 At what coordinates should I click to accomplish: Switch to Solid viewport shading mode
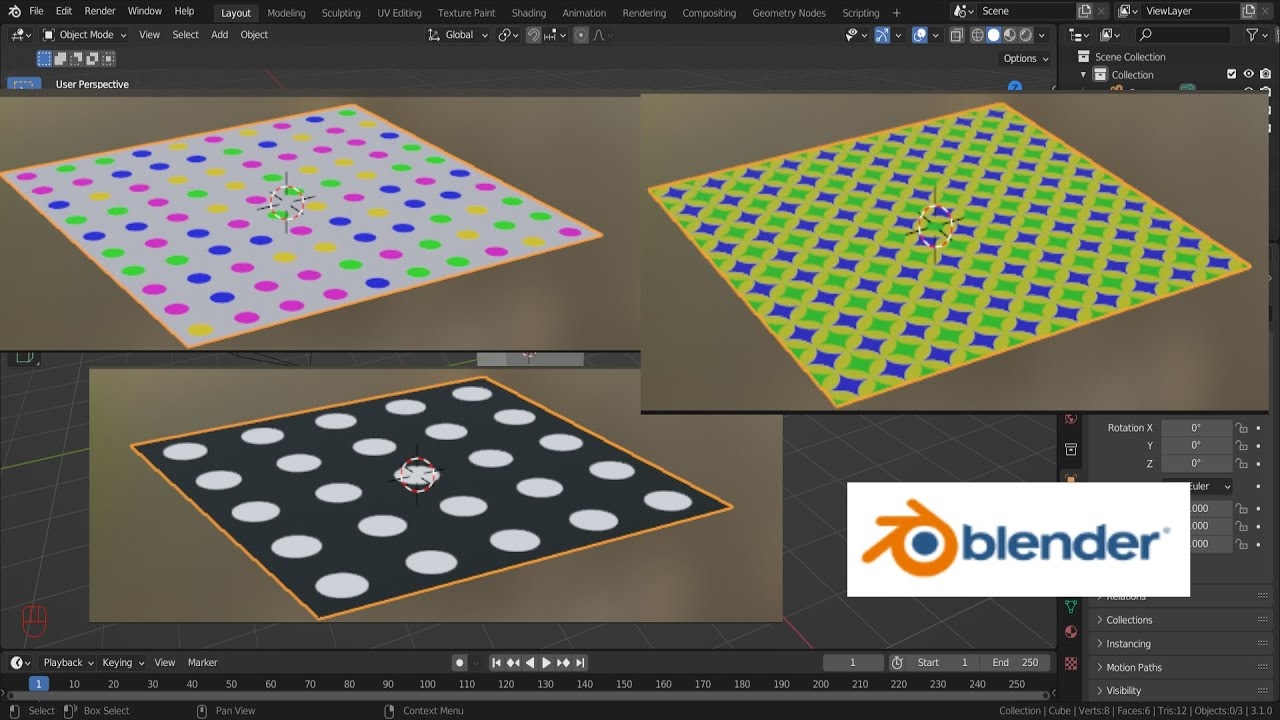993,34
